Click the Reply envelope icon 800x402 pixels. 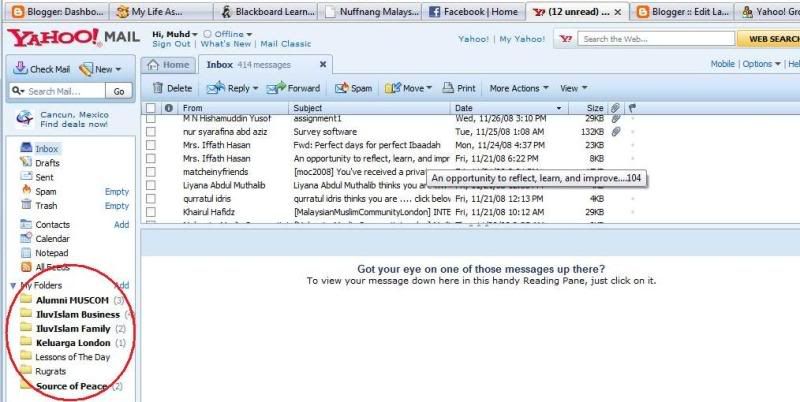216,88
